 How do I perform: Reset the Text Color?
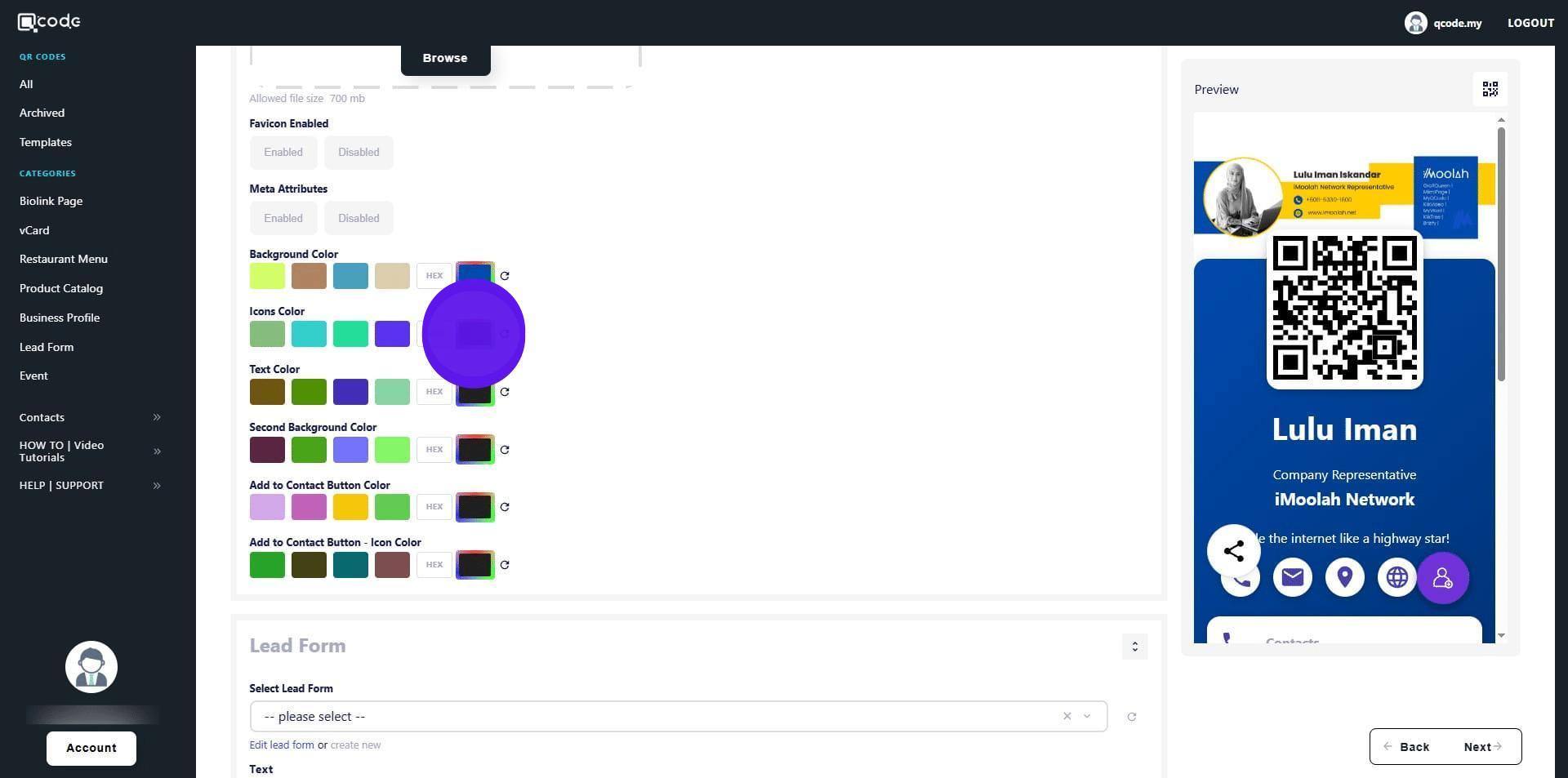[505, 392]
